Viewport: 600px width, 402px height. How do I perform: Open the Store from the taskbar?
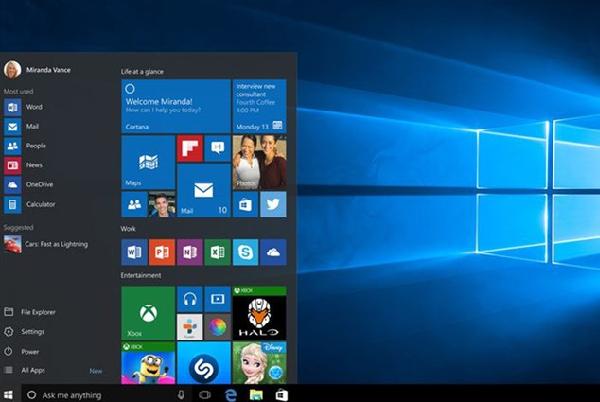282,394
